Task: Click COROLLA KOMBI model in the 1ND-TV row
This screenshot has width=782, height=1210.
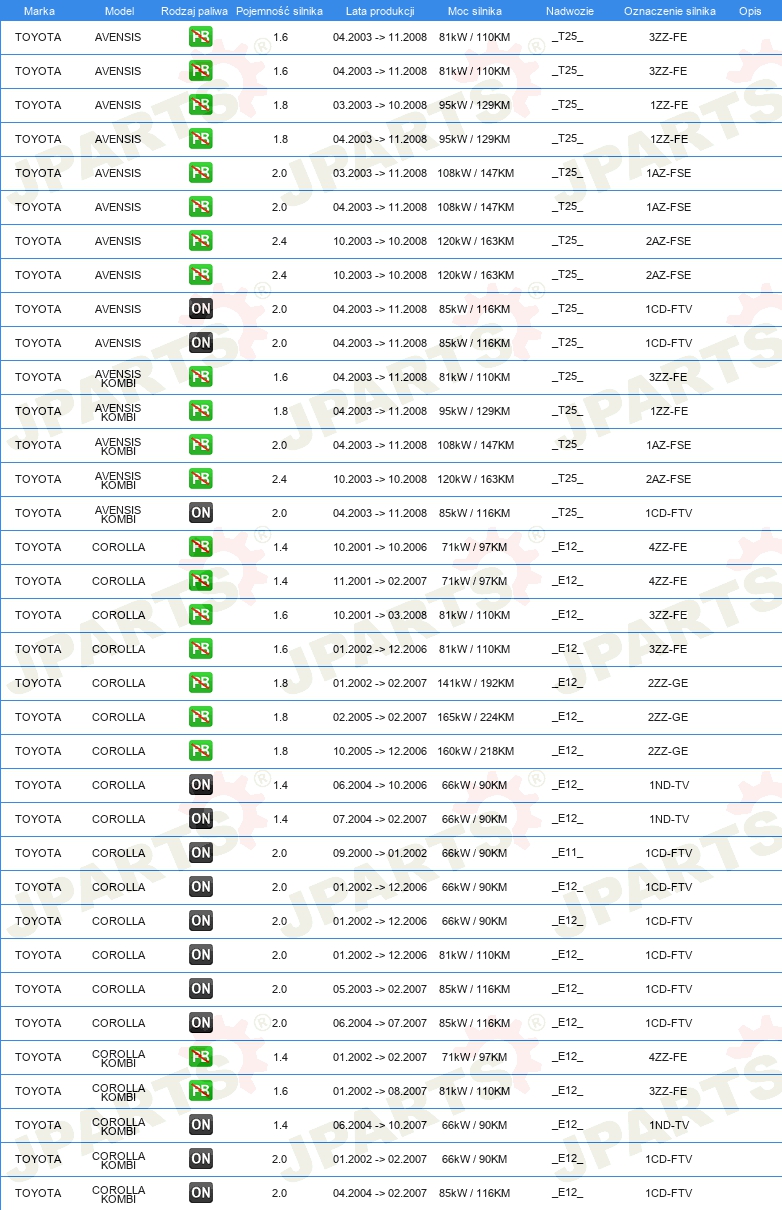Action: (118, 1126)
